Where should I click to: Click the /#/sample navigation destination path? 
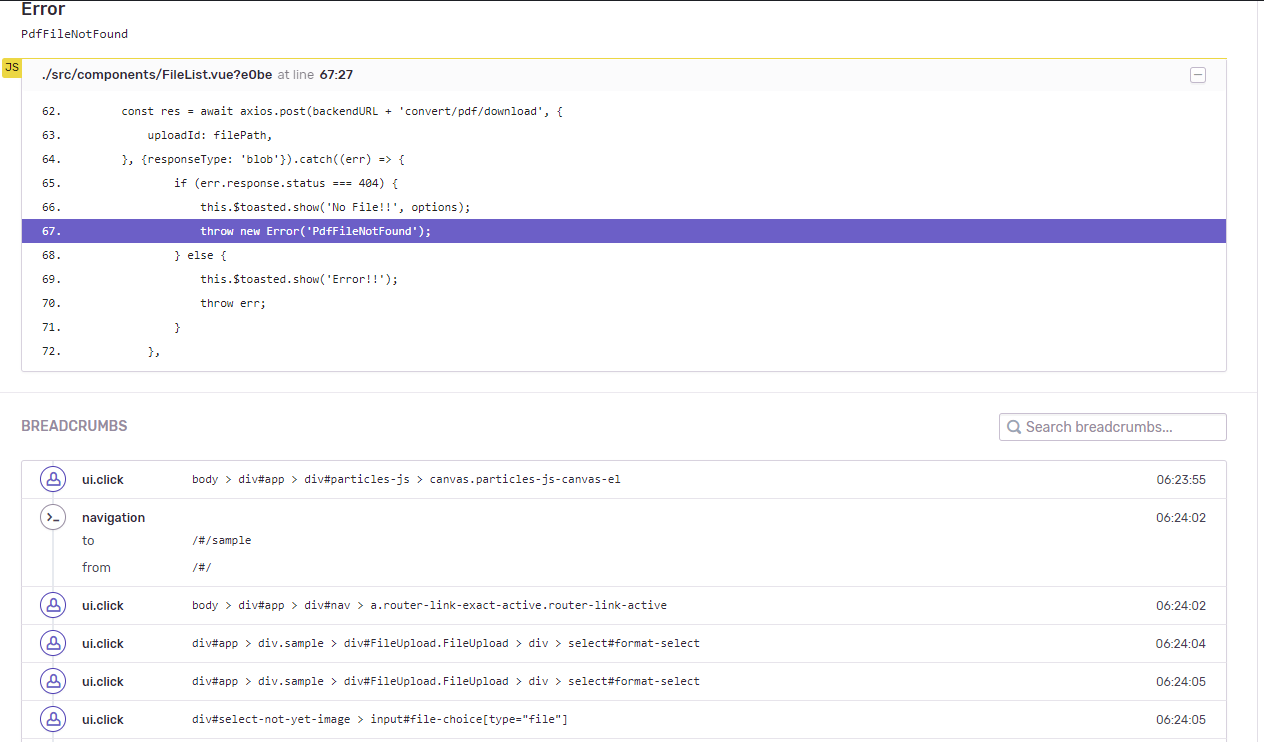(220, 540)
